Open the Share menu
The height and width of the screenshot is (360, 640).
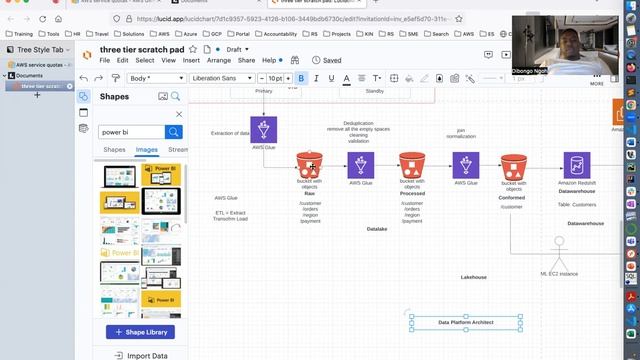(x=247, y=60)
